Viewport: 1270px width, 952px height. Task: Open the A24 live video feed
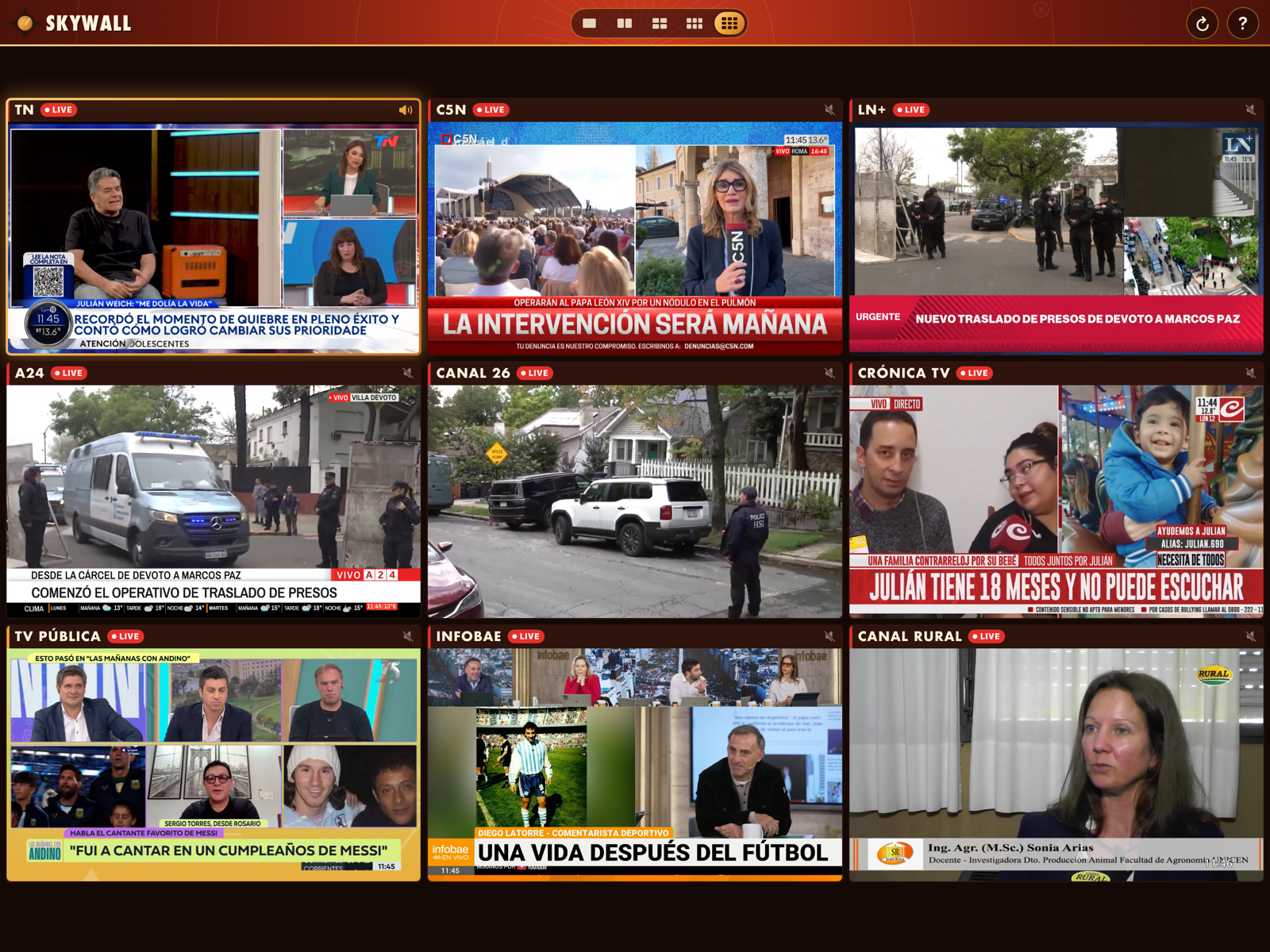click(x=214, y=501)
